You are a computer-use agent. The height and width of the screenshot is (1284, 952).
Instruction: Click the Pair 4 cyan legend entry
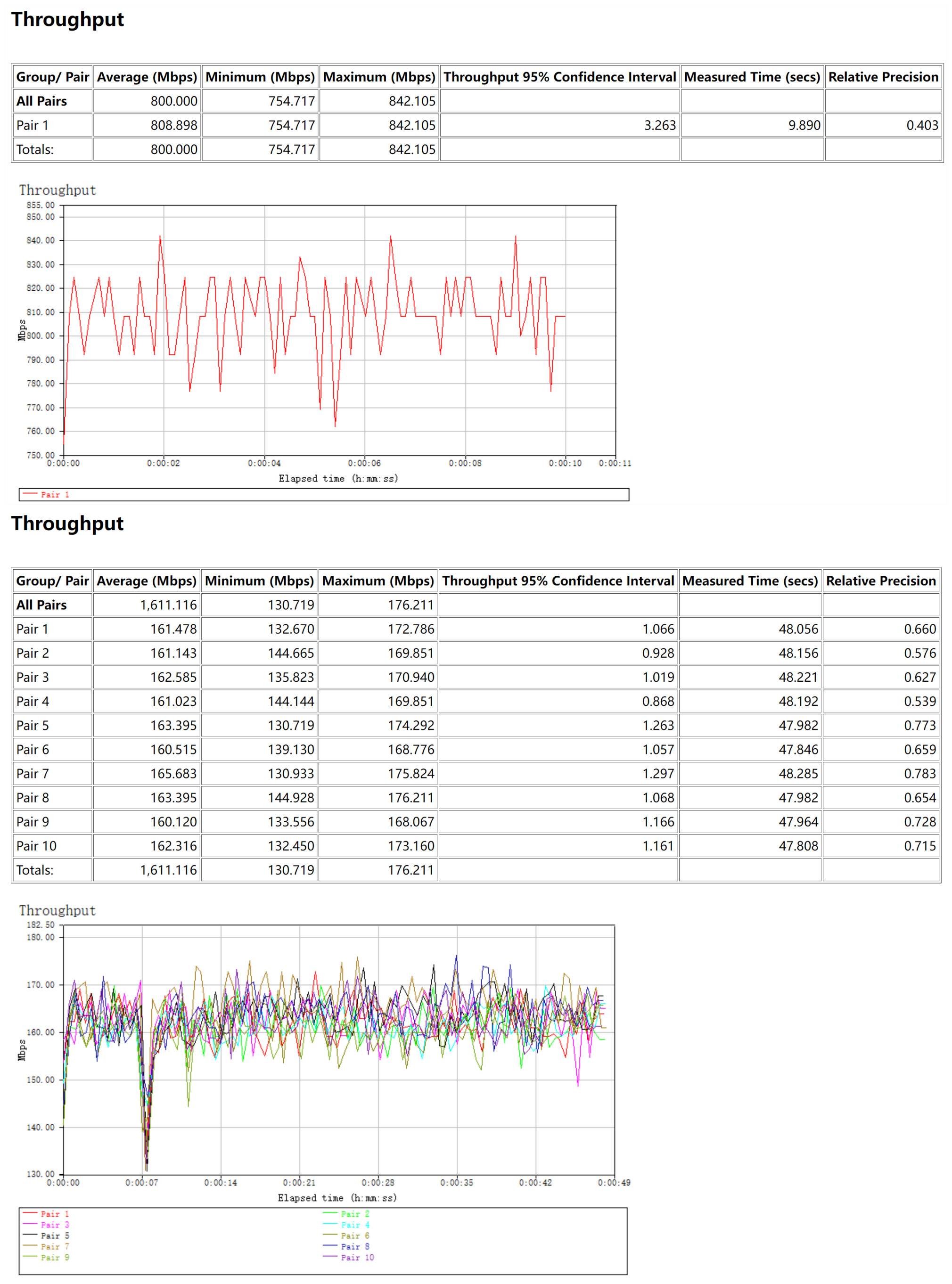tap(354, 1225)
